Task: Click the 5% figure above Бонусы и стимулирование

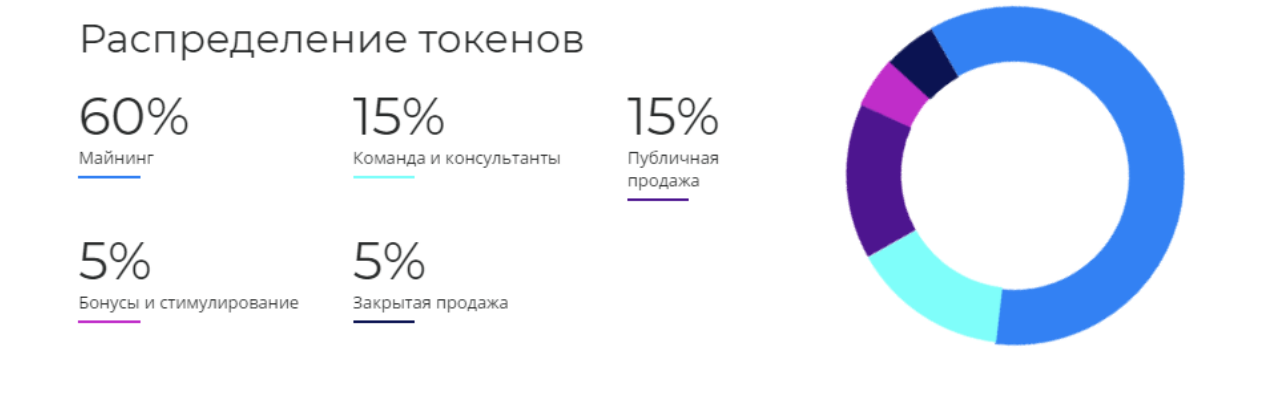Action: click(114, 262)
